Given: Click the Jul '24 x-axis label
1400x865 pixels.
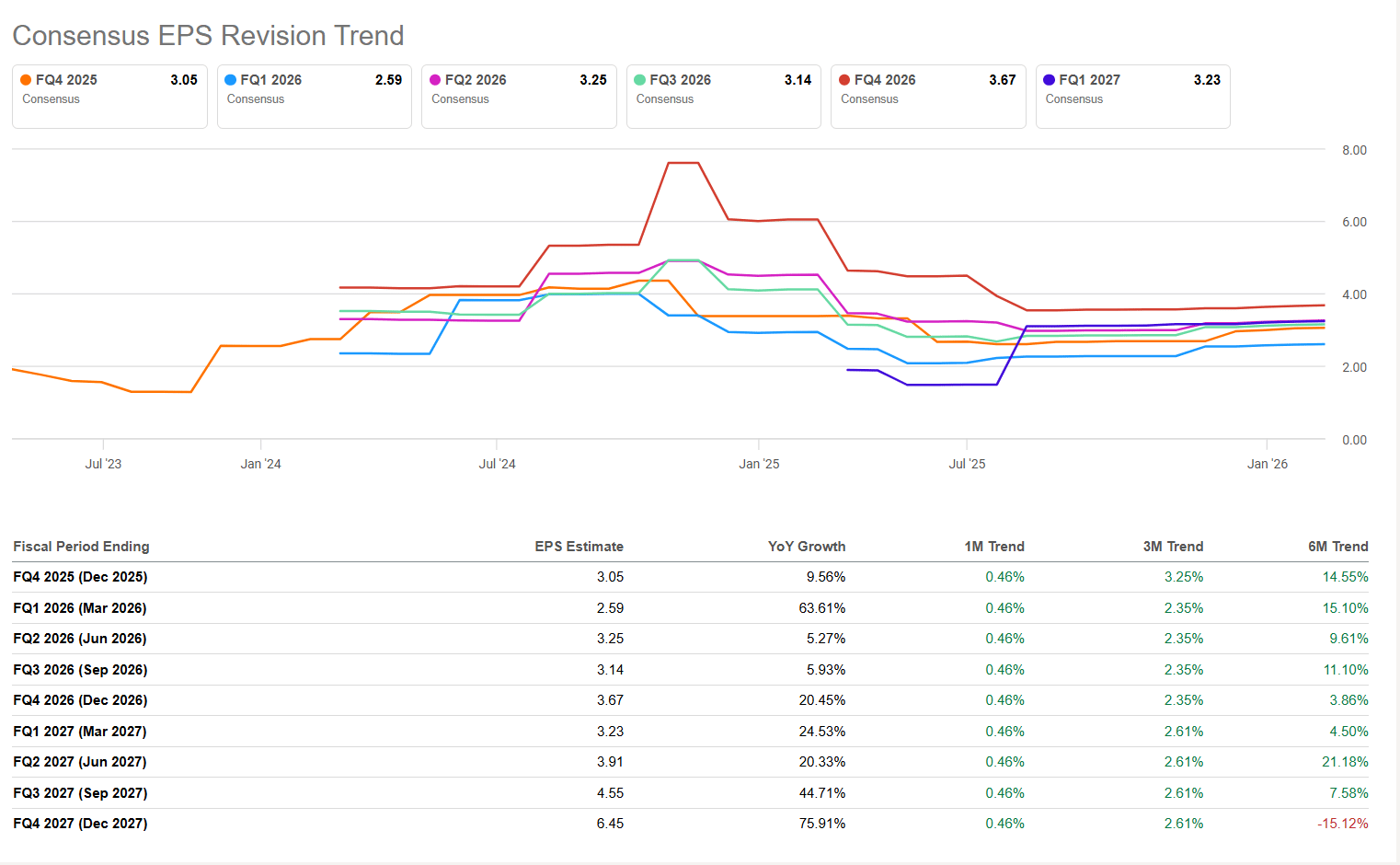Looking at the screenshot, I should click(x=497, y=464).
